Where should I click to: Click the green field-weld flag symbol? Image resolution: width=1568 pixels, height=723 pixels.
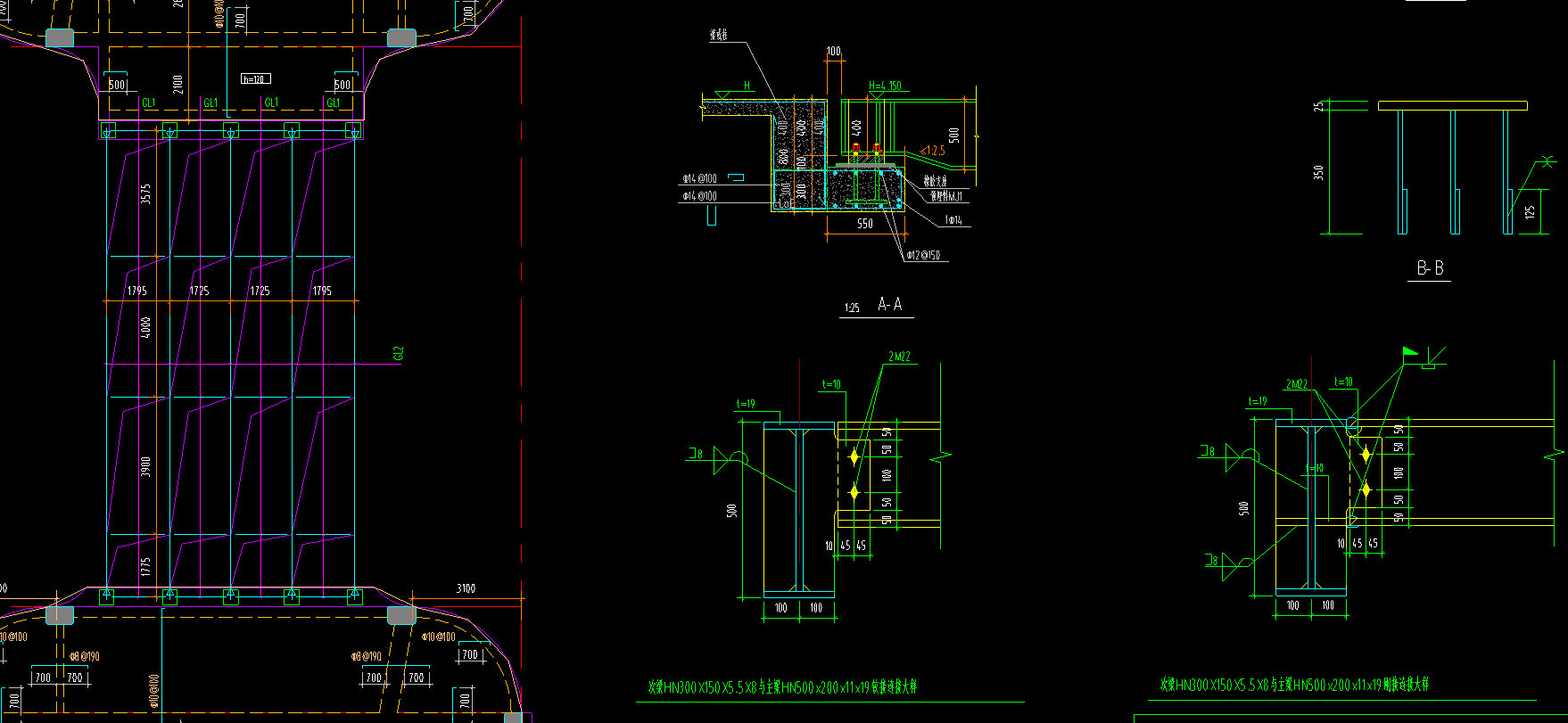[x=1410, y=351]
